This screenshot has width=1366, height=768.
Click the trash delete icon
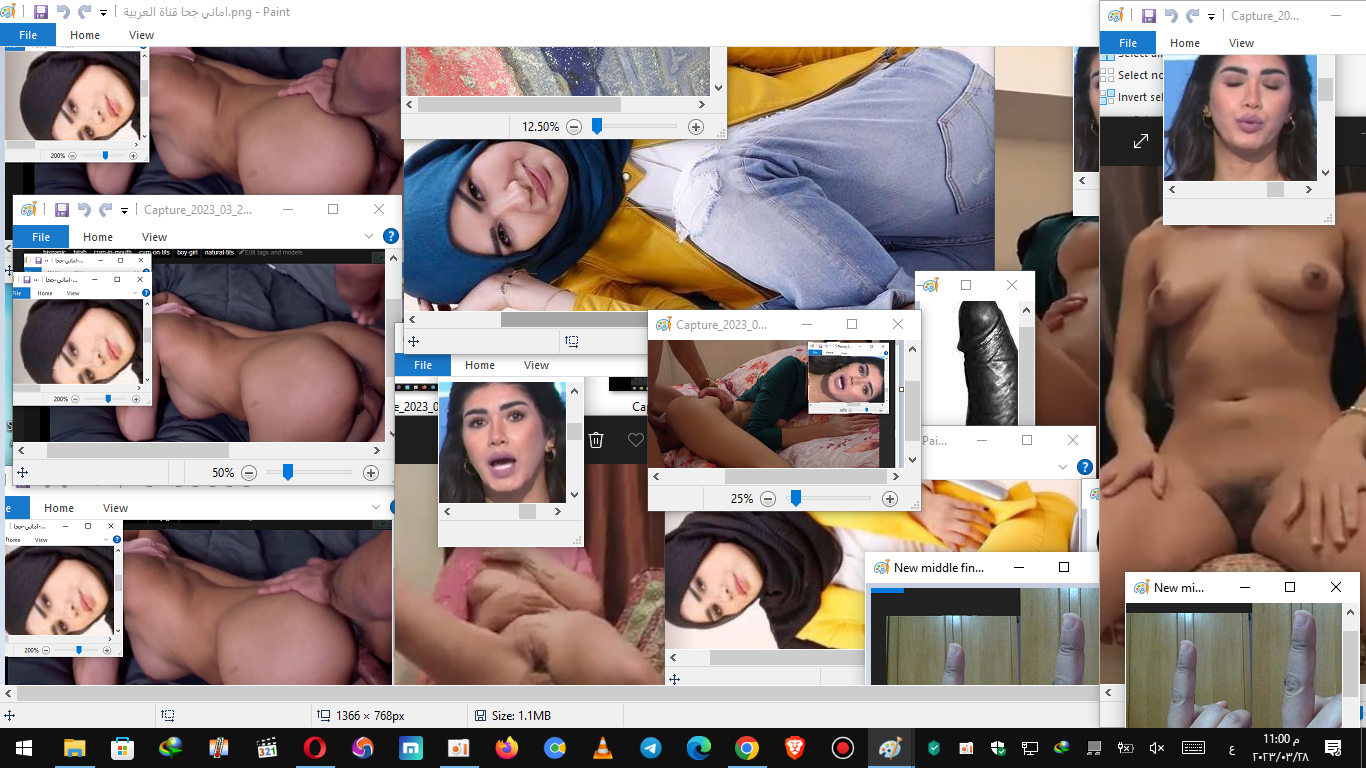[x=596, y=440]
